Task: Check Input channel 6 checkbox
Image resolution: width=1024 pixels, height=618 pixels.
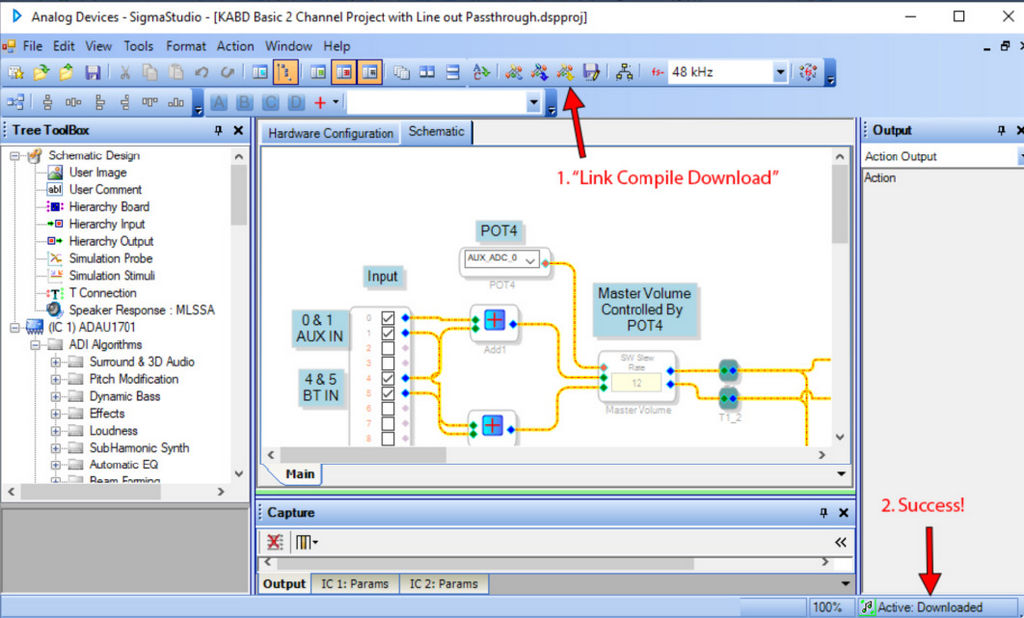Action: (388, 408)
